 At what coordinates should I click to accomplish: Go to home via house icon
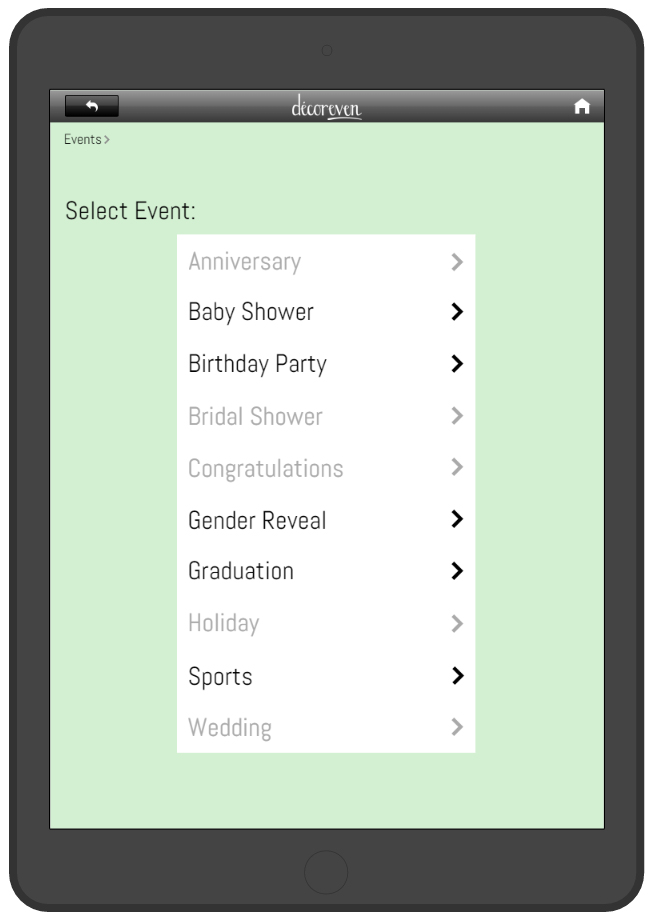click(581, 106)
